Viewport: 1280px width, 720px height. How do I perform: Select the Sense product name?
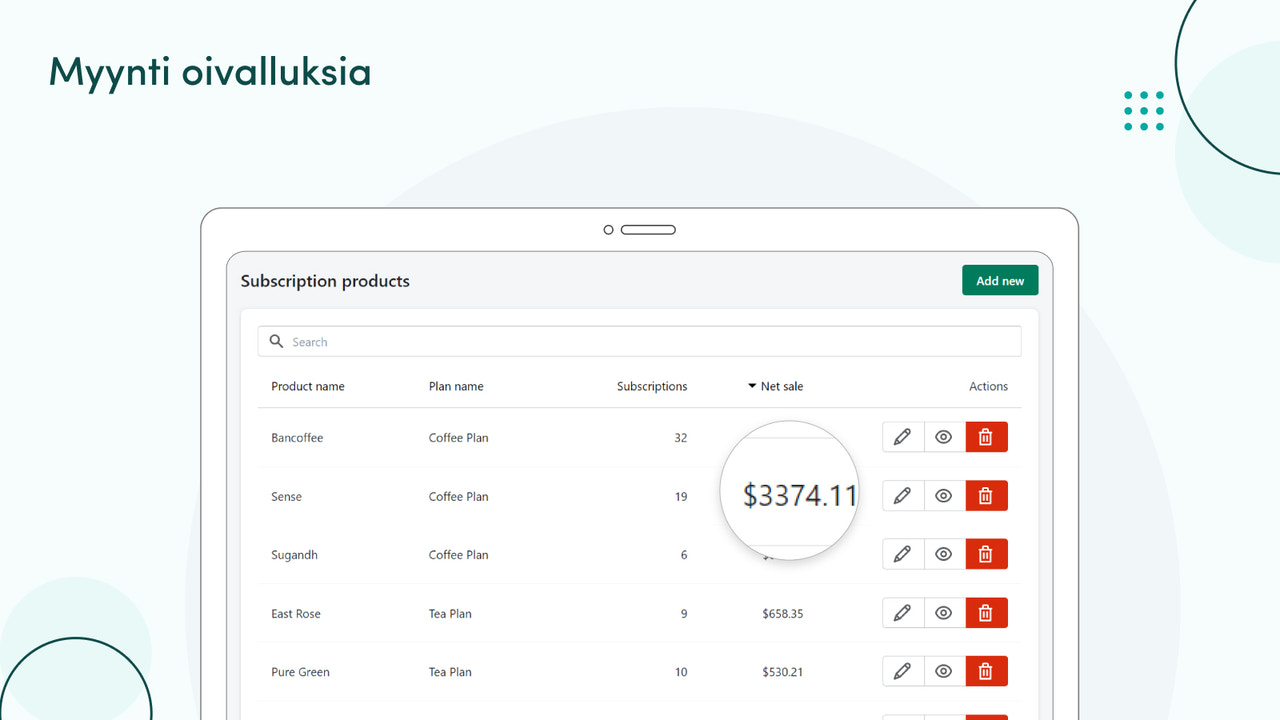286,497
